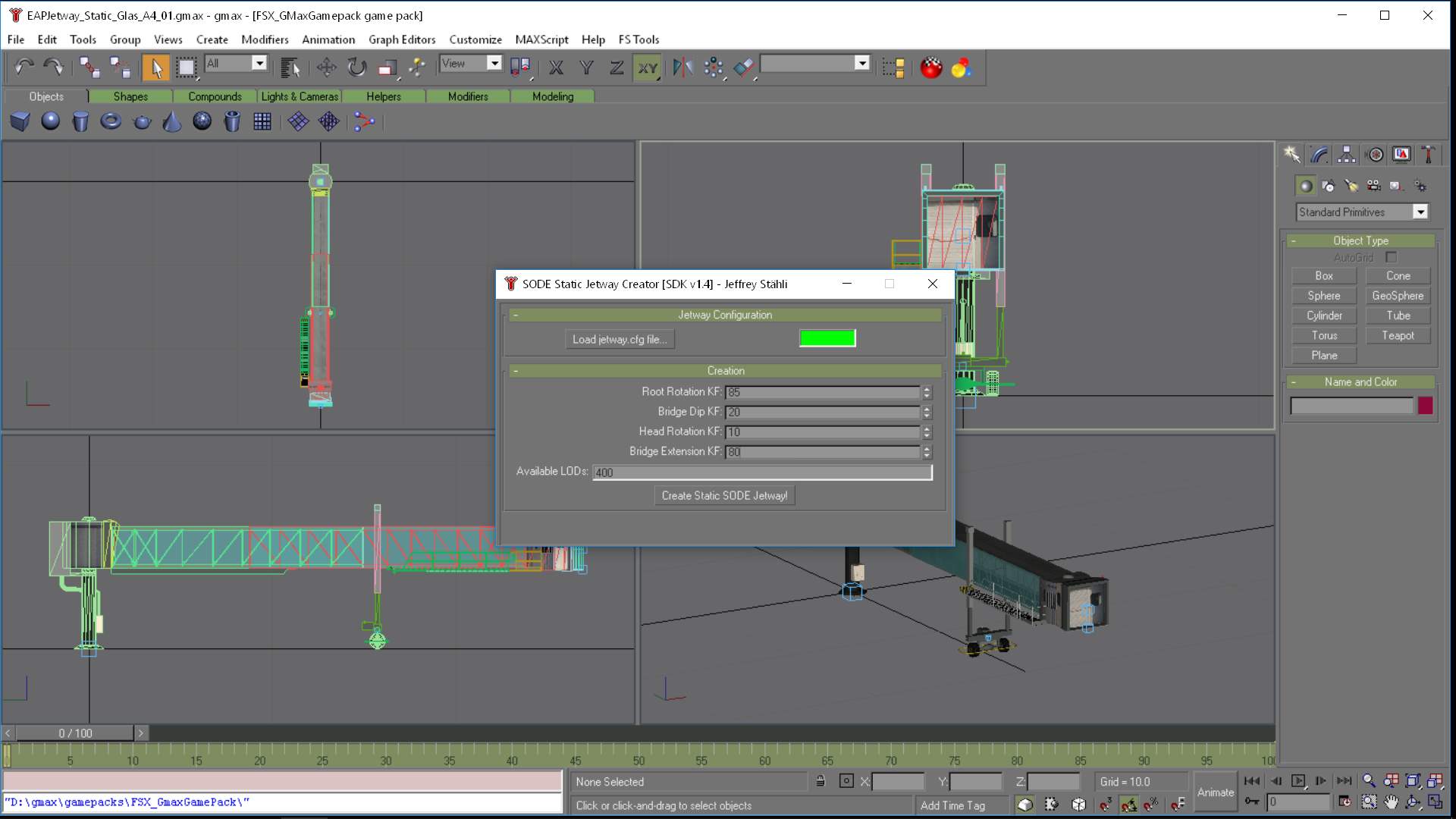Click the object color swatch
The height and width of the screenshot is (819, 1456).
coord(1425,406)
